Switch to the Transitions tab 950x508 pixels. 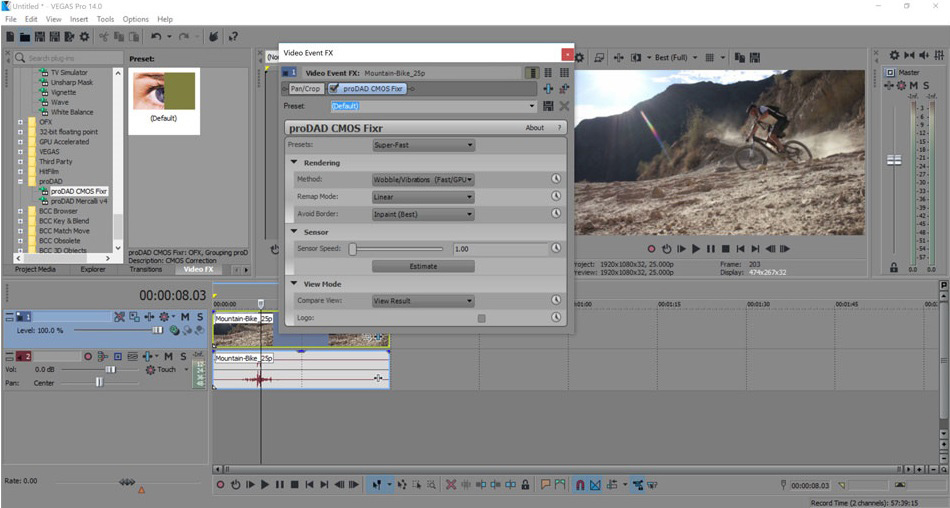point(145,269)
